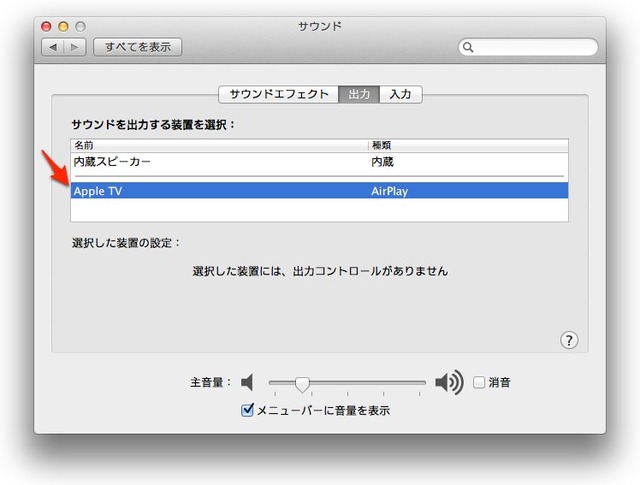
Task: Uncheck メニューバーに音量を表示 checkbox
Action: pyautogui.click(x=247, y=410)
